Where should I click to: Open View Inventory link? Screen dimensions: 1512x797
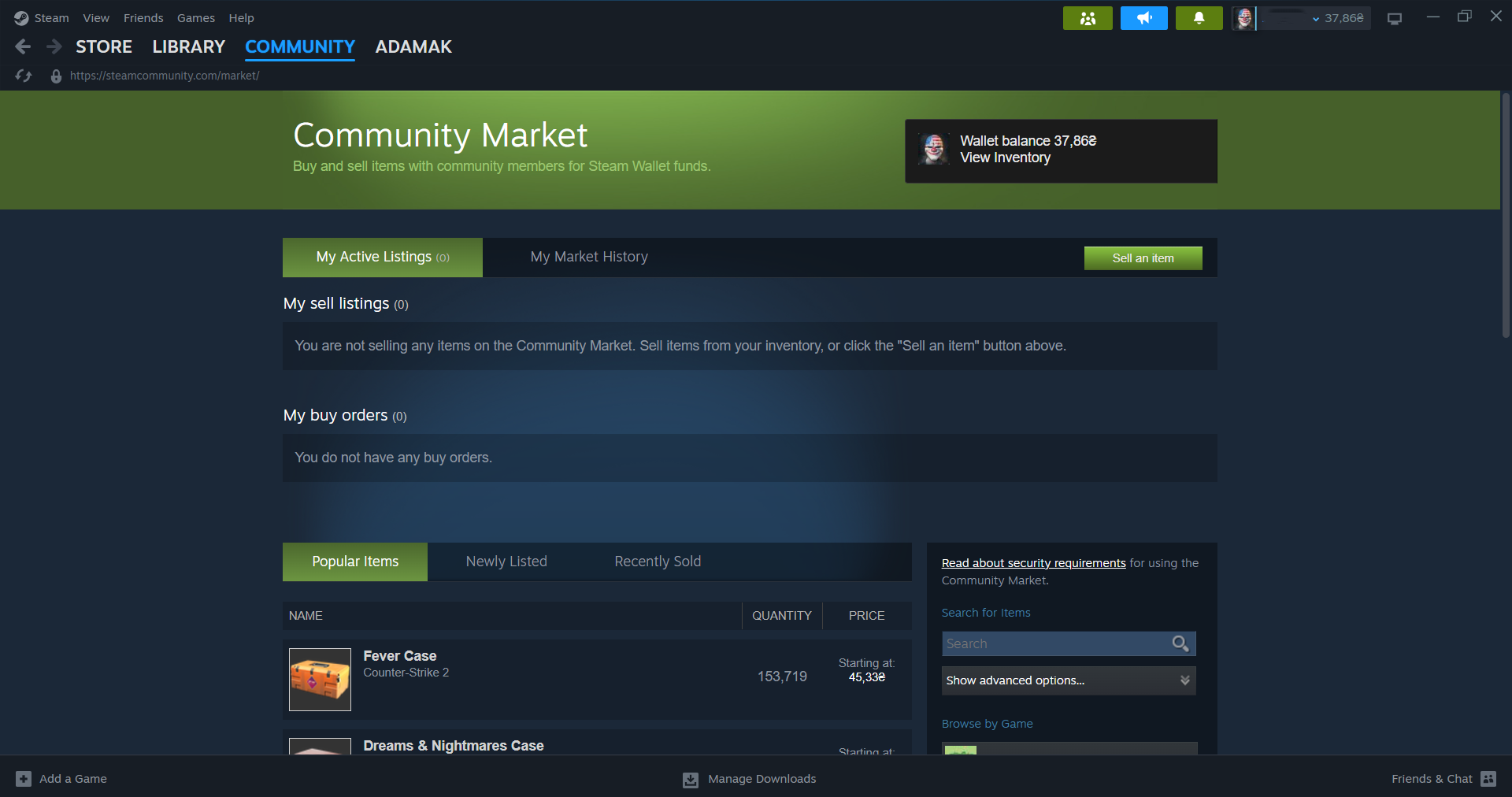tap(1005, 158)
